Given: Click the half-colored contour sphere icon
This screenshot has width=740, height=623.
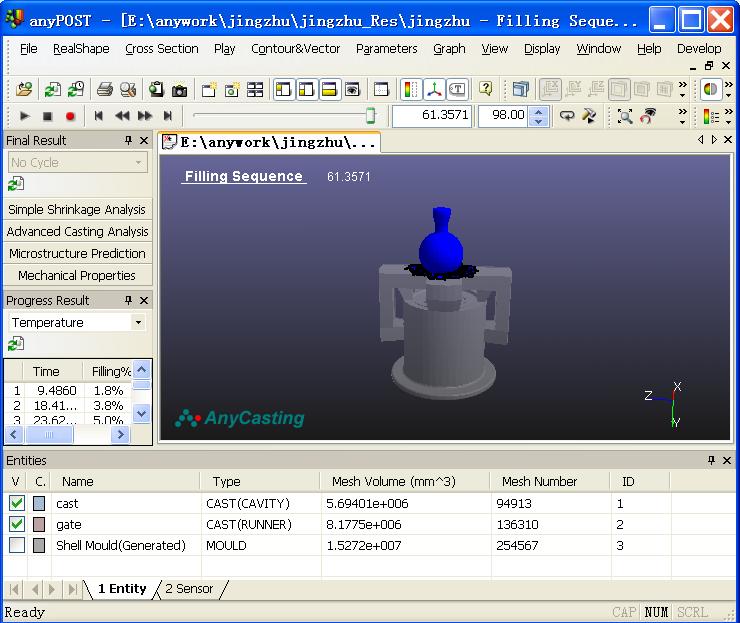Looking at the screenshot, I should pyautogui.click(x=710, y=89).
